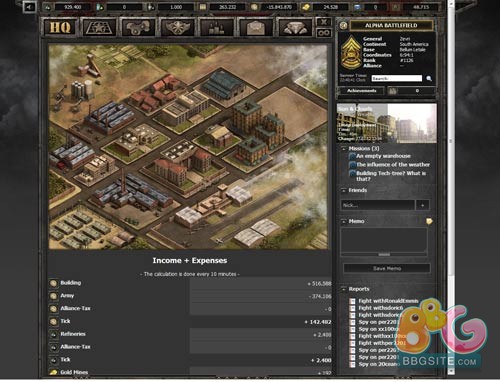Open first Spy on per220 report

tap(378, 322)
